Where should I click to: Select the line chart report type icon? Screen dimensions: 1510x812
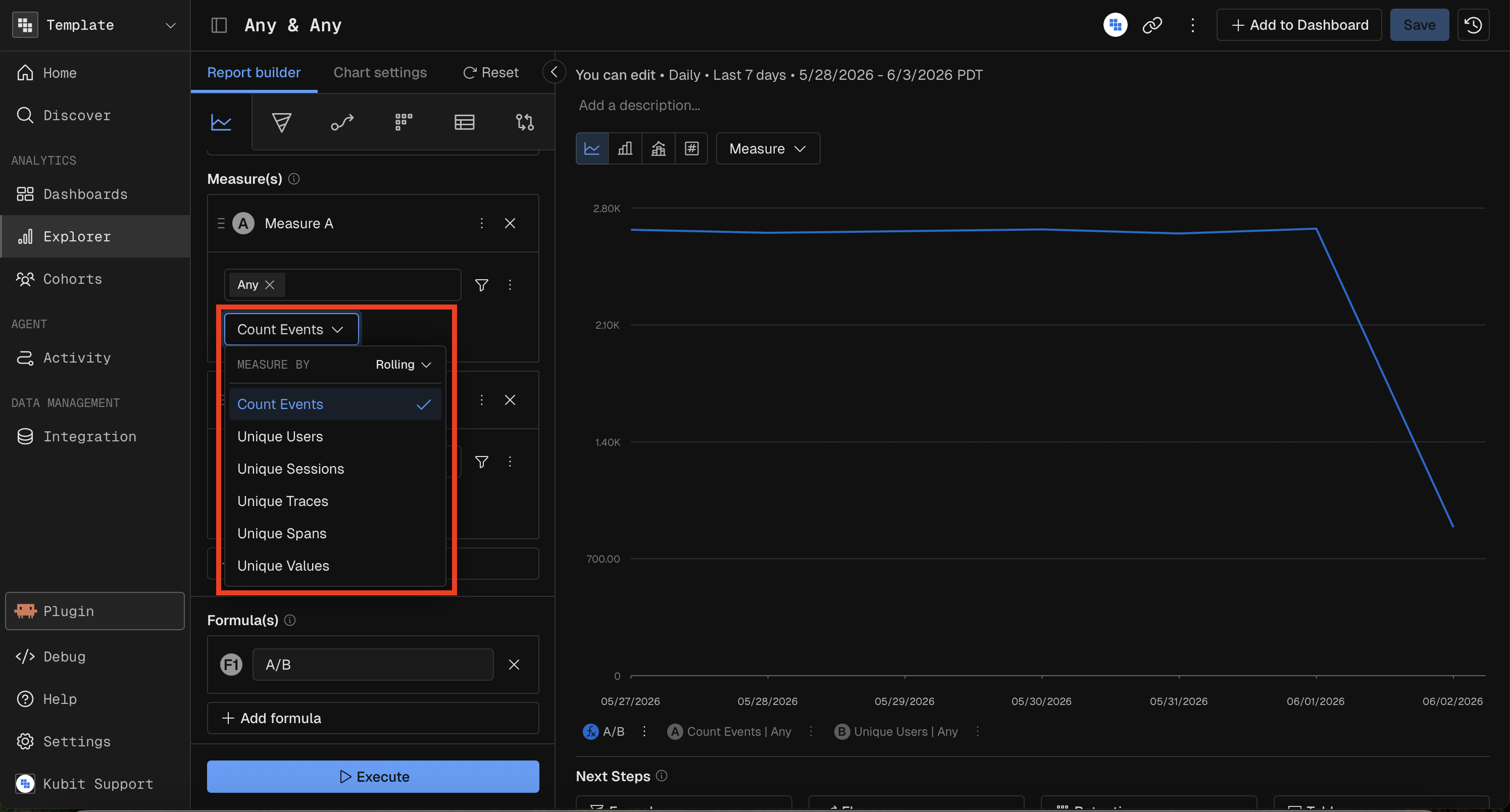[221, 122]
